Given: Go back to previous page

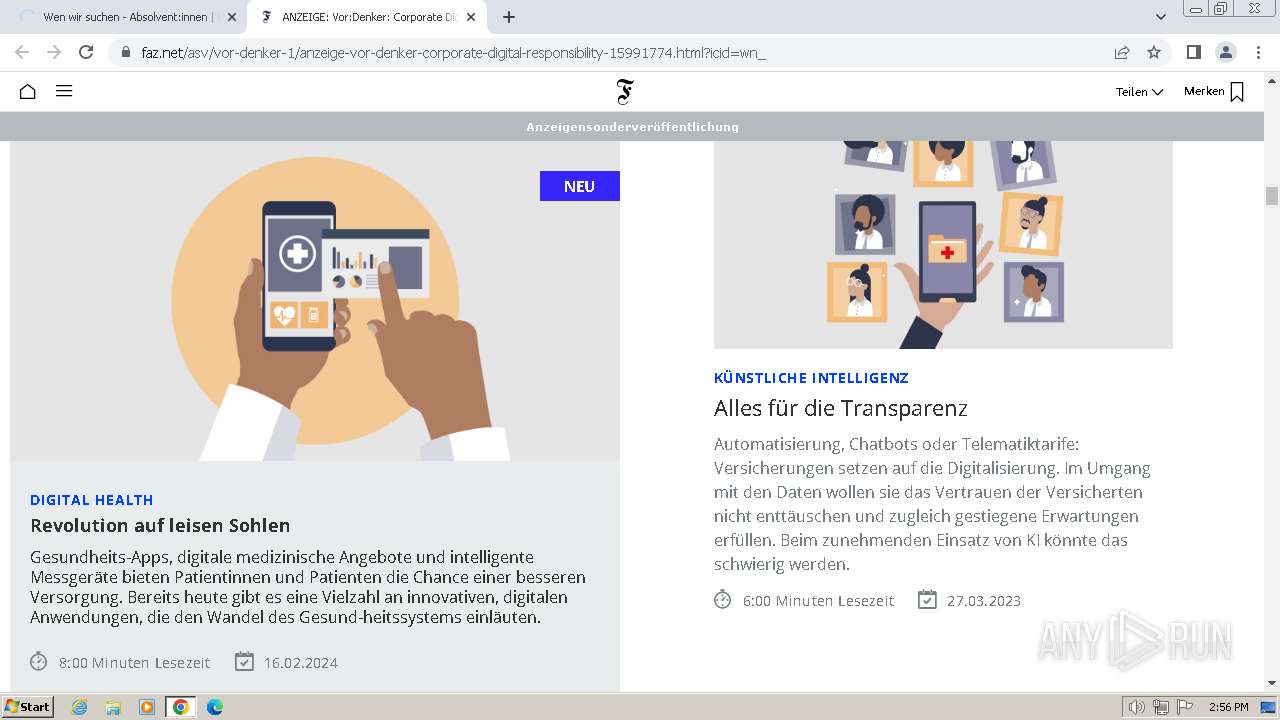Looking at the screenshot, I should click(22, 52).
